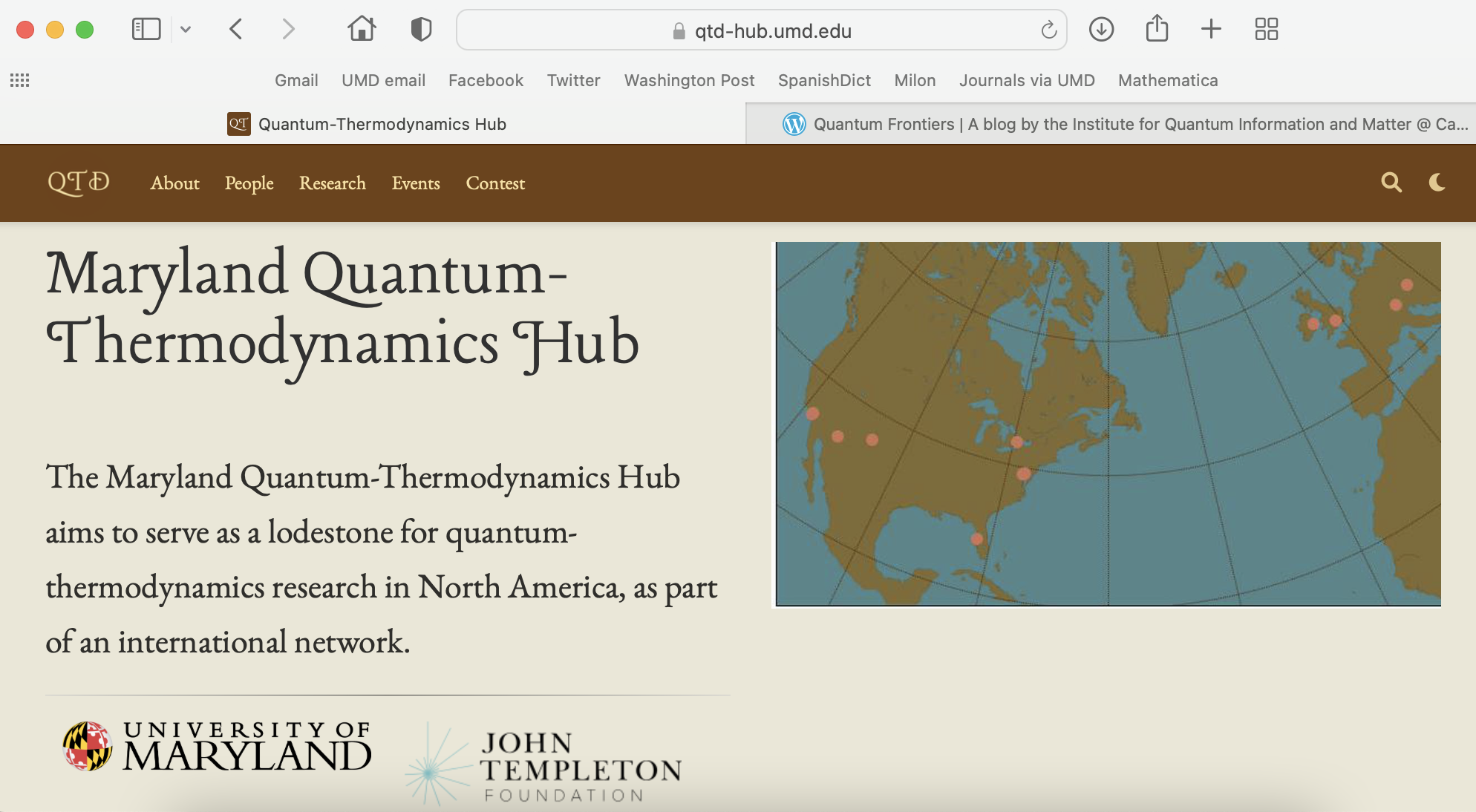Open the Research menu item

[x=332, y=183]
